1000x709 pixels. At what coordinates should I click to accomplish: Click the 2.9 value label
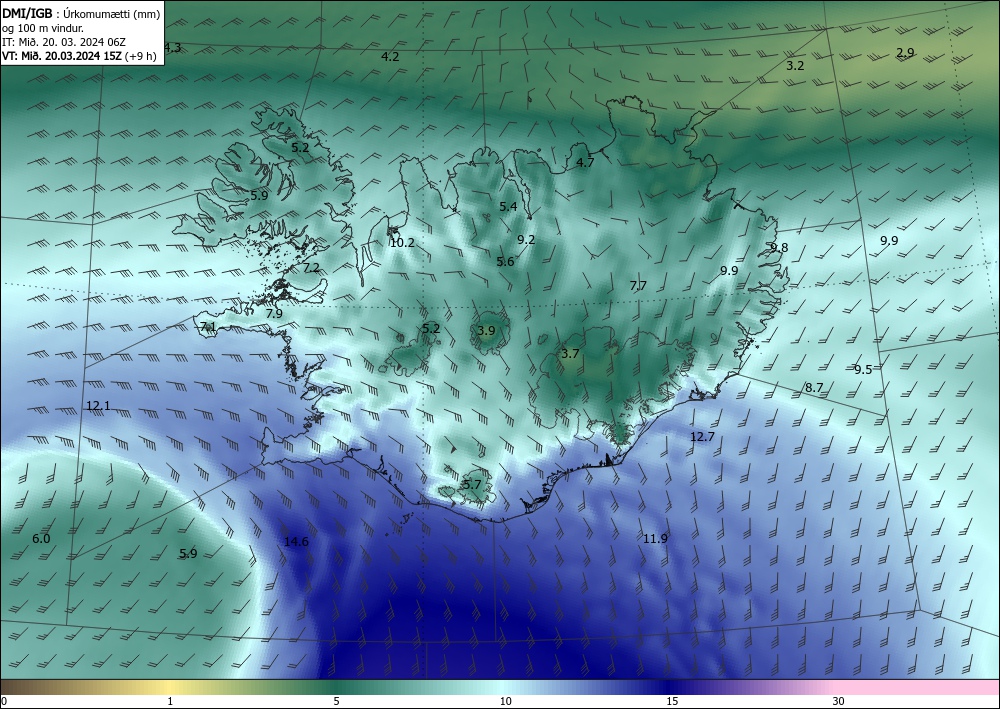coord(906,53)
